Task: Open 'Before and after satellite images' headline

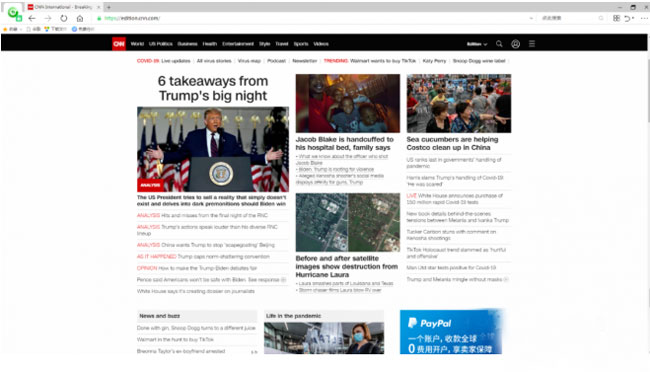Action: click(x=347, y=266)
